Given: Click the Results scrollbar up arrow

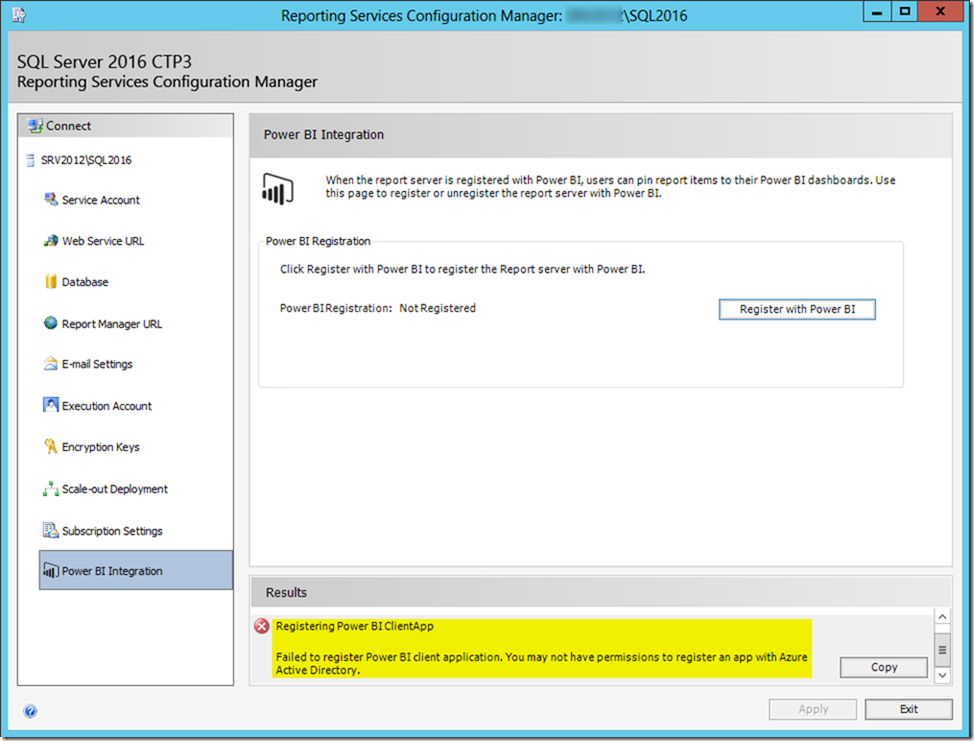Looking at the screenshot, I should (x=942, y=617).
